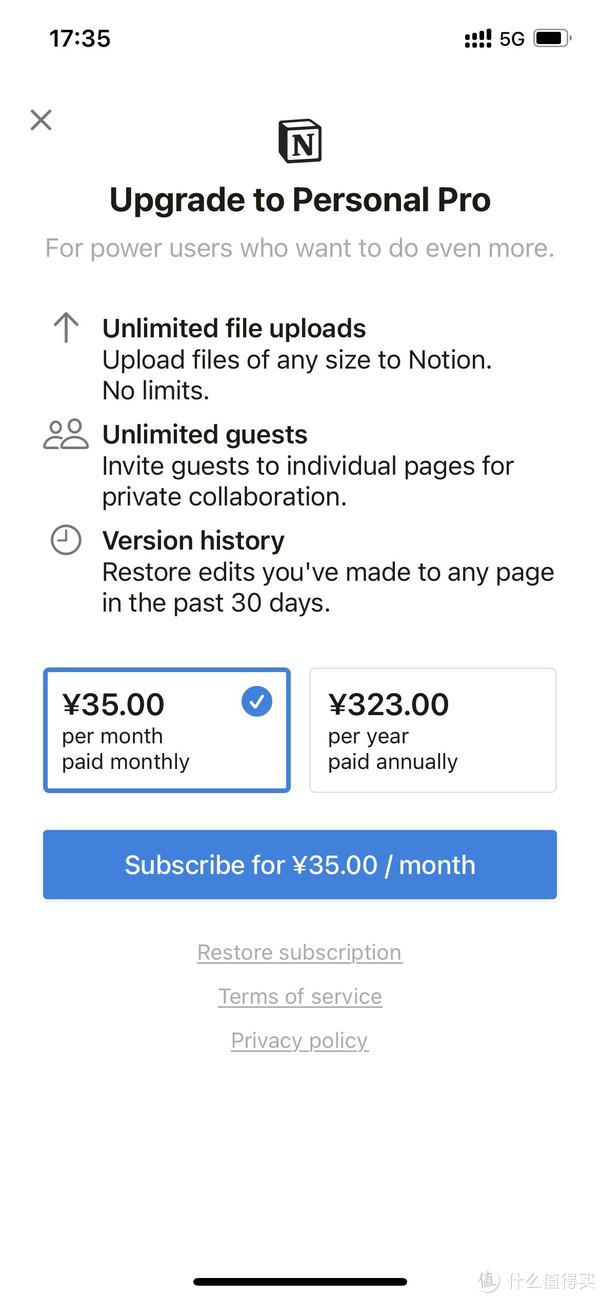Tap Subscribe for ¥35.00 / month
This screenshot has width=600, height=1298.
299,864
